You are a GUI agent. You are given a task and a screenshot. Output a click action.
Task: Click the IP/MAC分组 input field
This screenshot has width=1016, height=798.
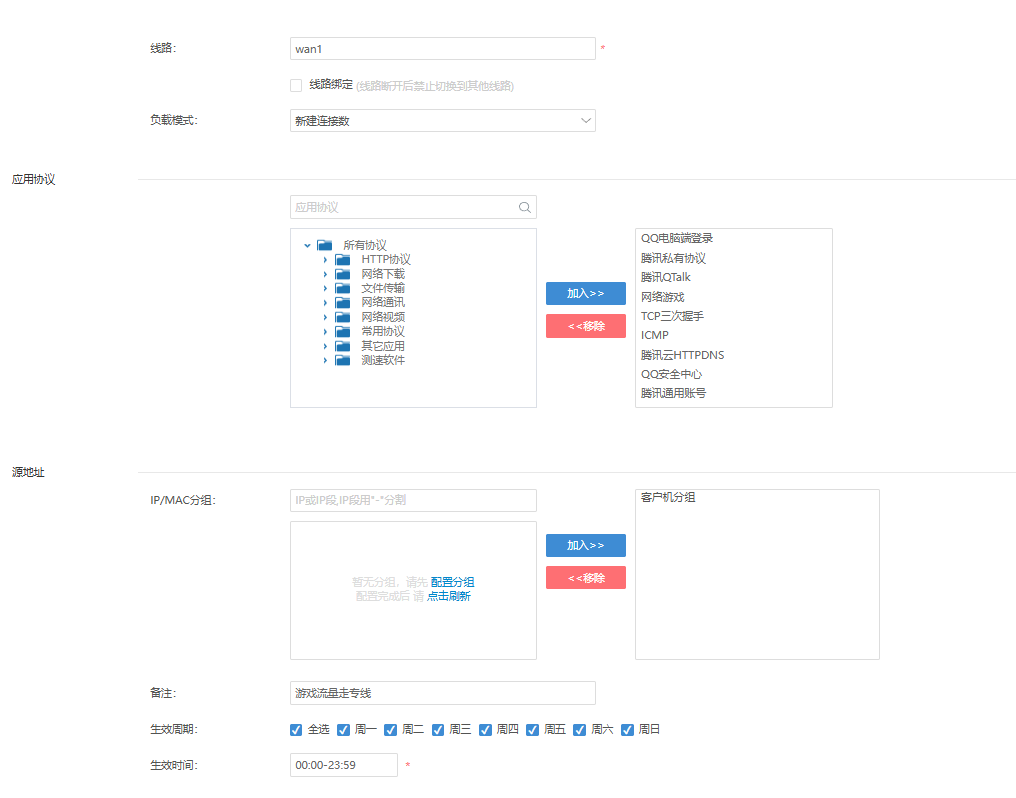coord(413,500)
